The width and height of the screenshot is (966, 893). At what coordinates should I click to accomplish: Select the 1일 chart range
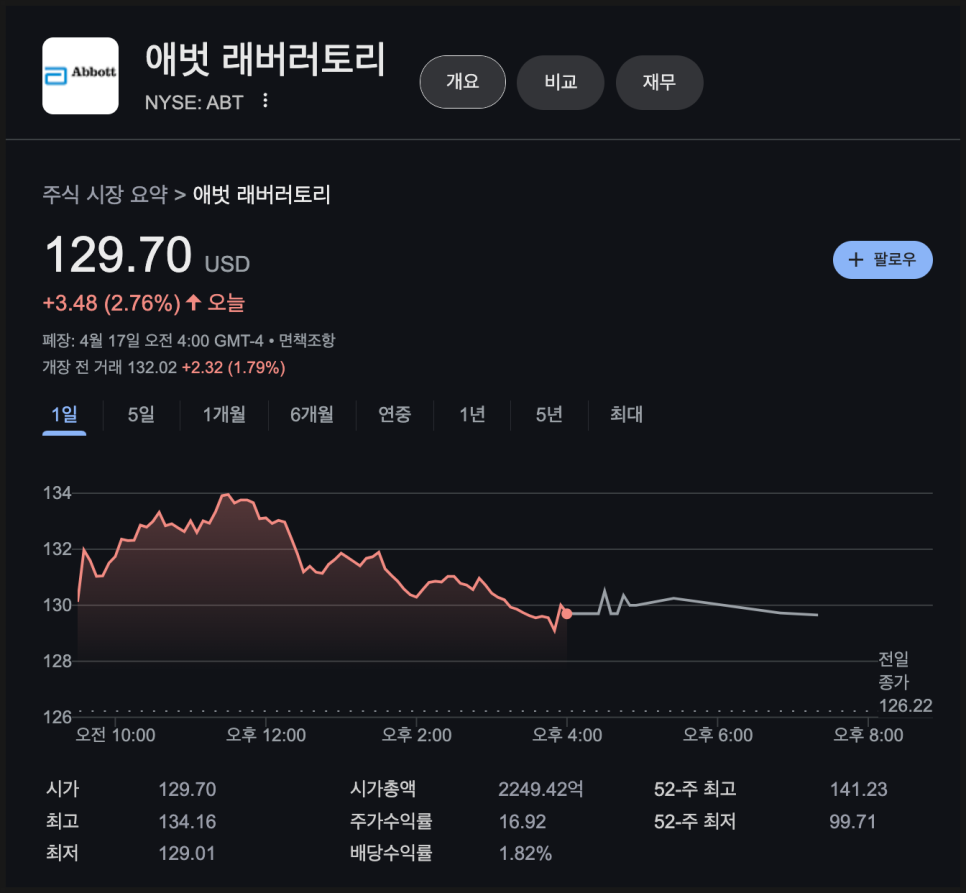pos(64,414)
